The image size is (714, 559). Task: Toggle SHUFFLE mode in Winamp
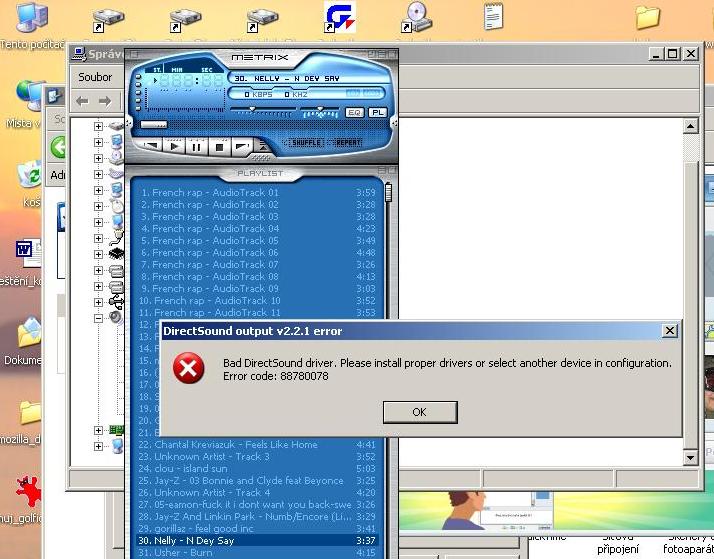[x=306, y=142]
